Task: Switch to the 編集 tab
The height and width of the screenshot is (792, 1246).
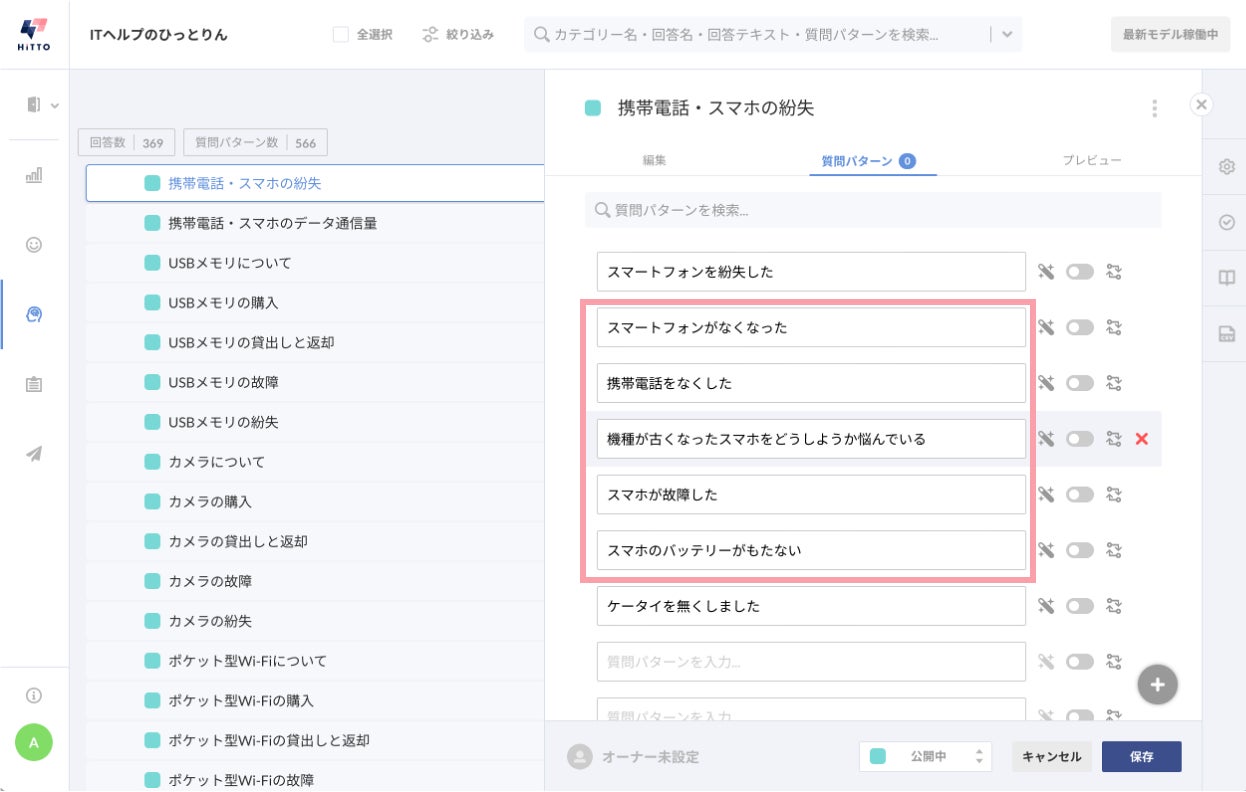Action: pyautogui.click(x=654, y=160)
